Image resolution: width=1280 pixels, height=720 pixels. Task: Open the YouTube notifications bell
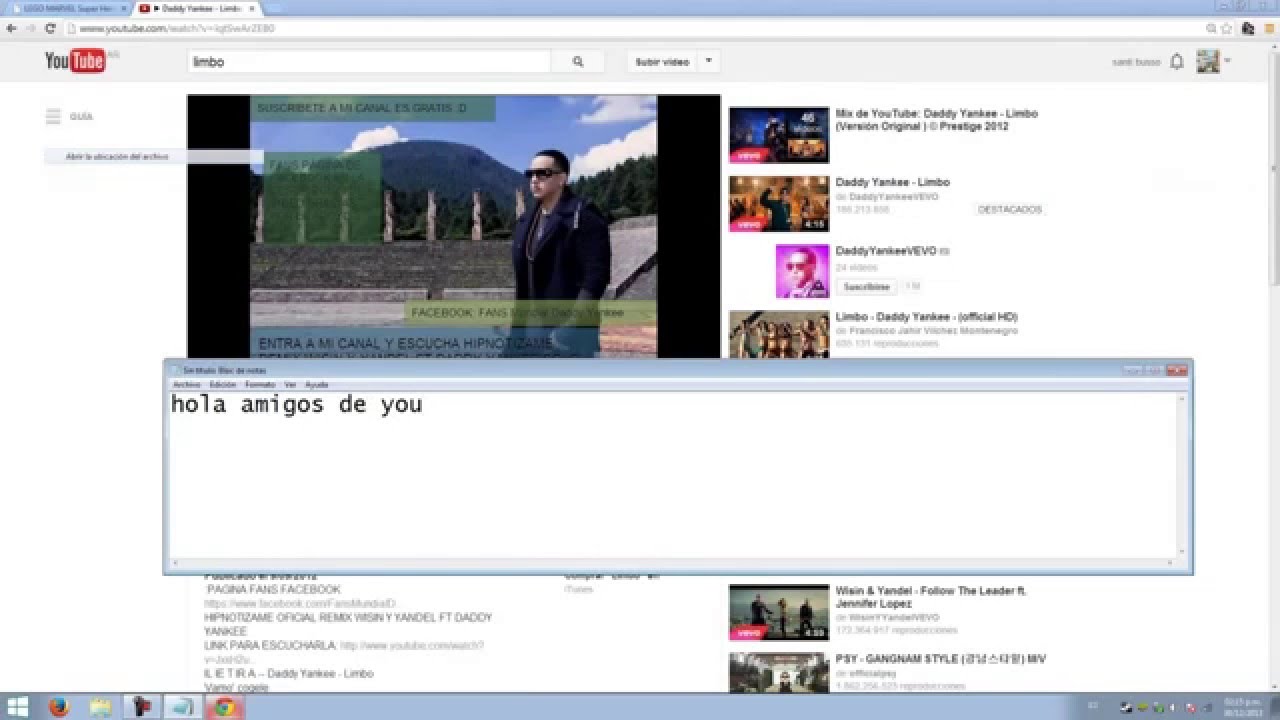(x=1177, y=62)
